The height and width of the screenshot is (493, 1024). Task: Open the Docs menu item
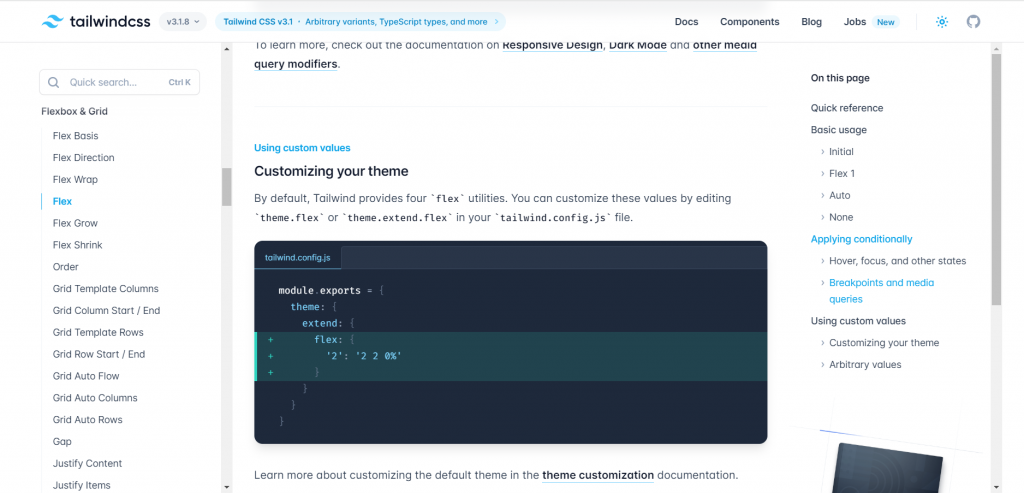[686, 21]
